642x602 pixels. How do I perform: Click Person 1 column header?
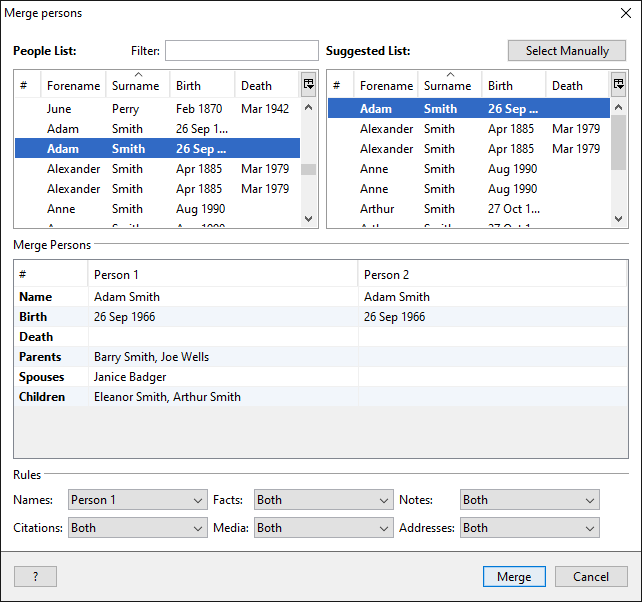[223, 274]
